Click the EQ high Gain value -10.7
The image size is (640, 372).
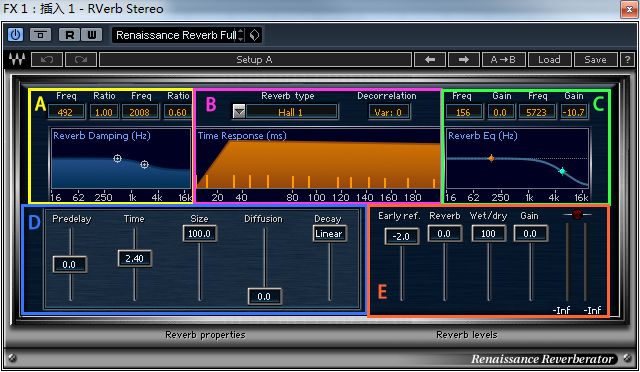573,112
